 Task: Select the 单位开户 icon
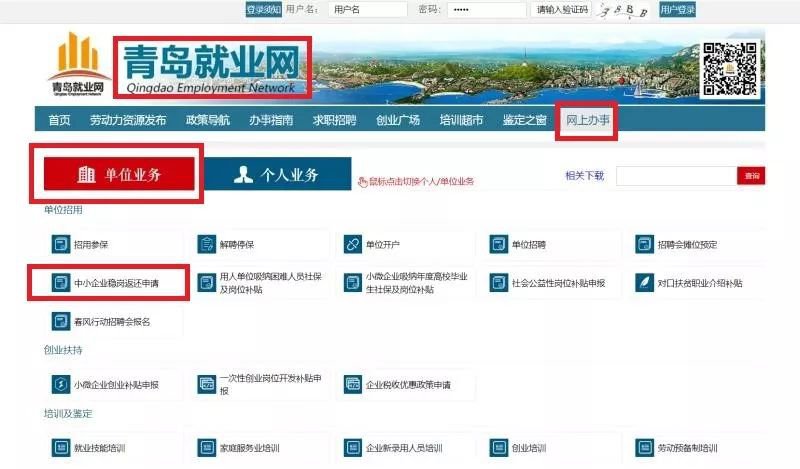[352, 243]
